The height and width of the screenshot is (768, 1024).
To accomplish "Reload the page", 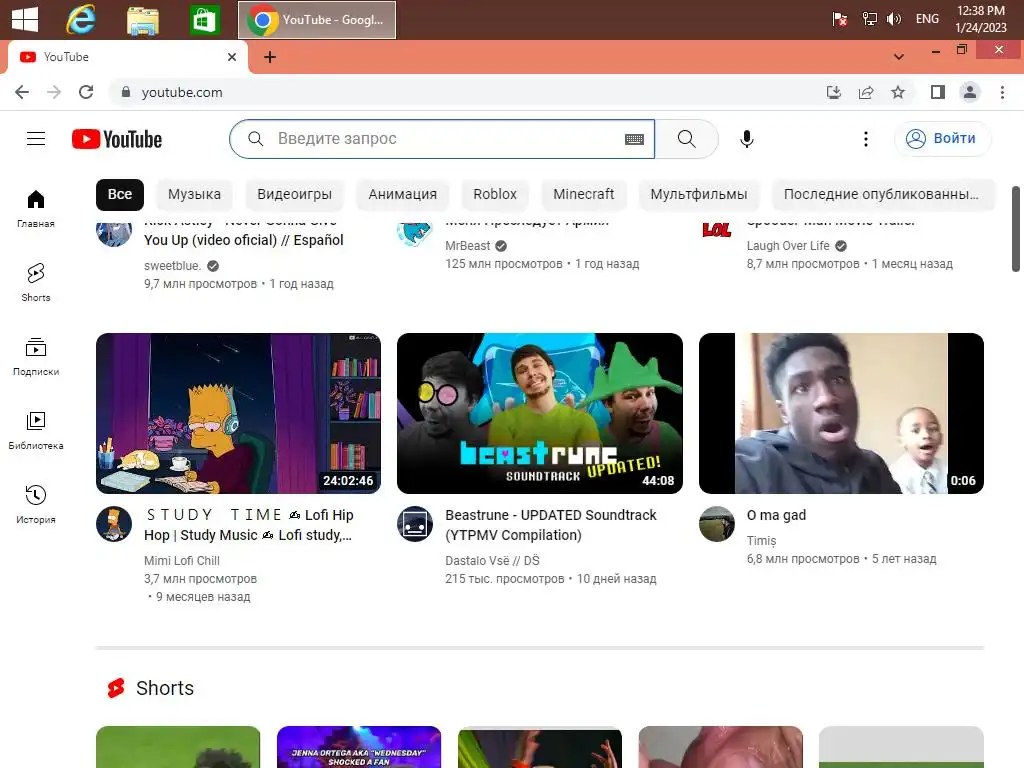I will click(x=86, y=92).
